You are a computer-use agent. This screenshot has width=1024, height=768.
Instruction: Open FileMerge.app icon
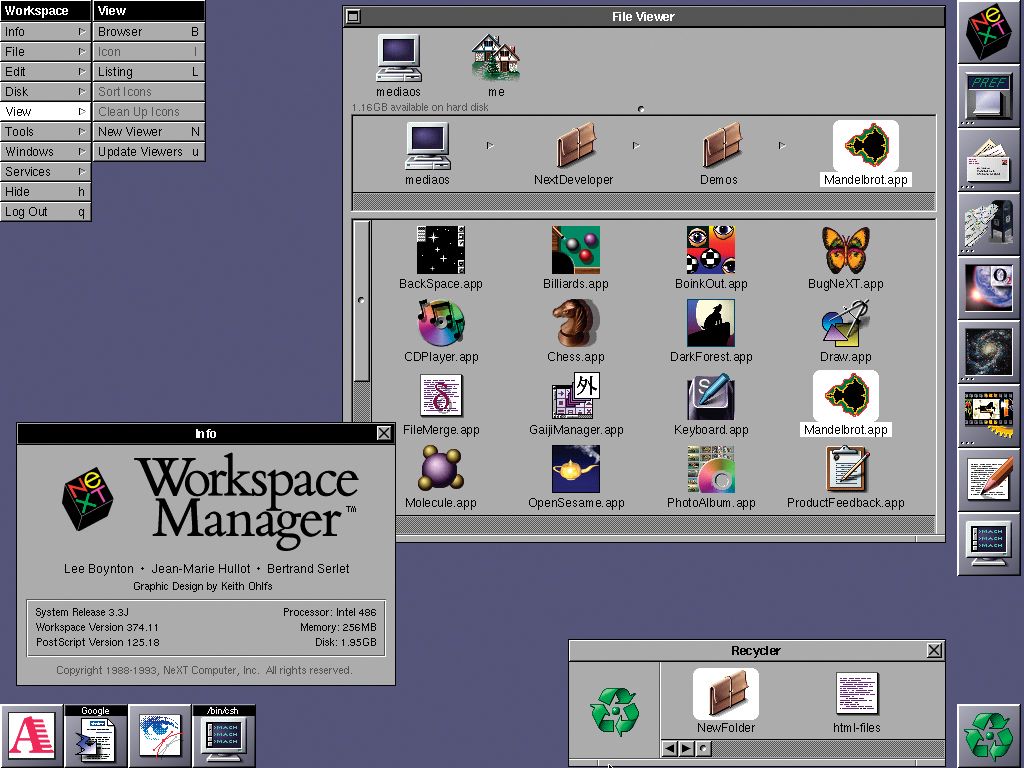coord(441,396)
